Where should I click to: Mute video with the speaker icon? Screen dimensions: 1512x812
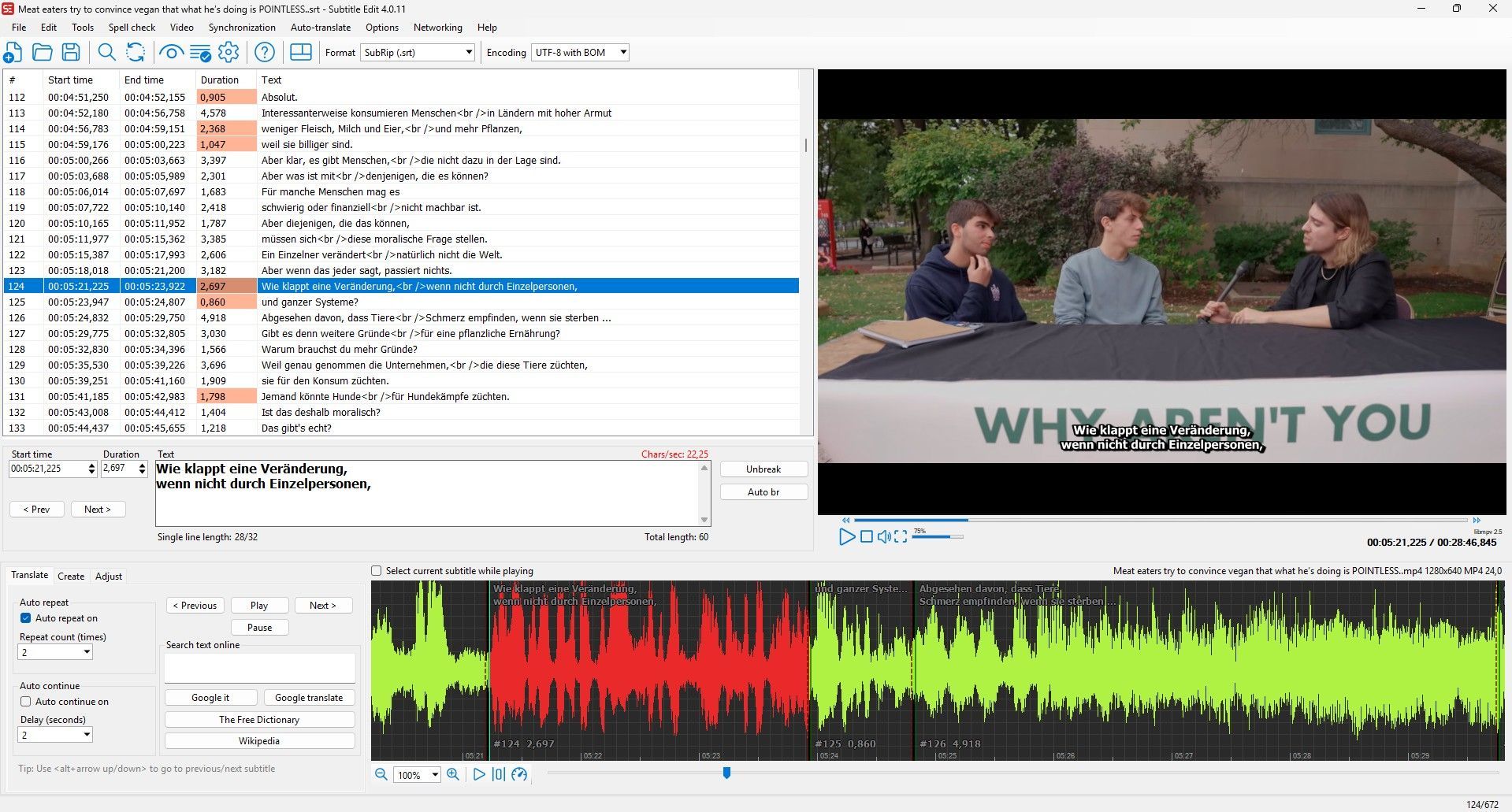tap(884, 536)
